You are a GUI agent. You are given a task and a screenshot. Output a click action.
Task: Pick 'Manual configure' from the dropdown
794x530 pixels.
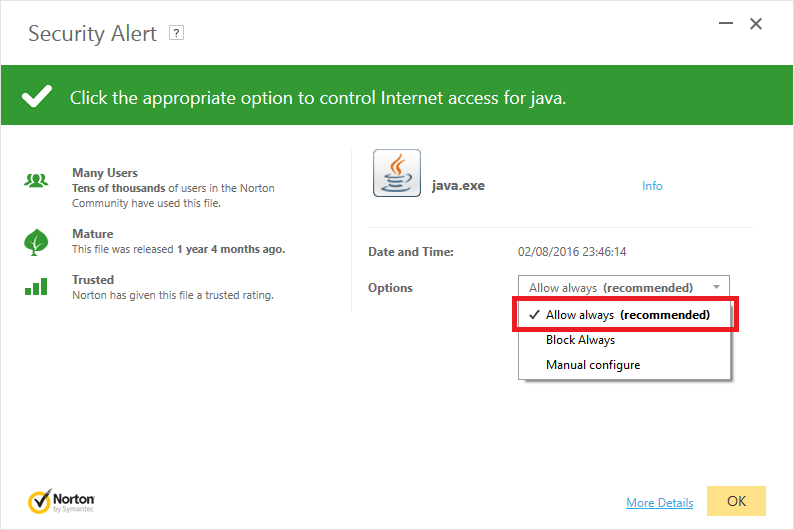(593, 365)
